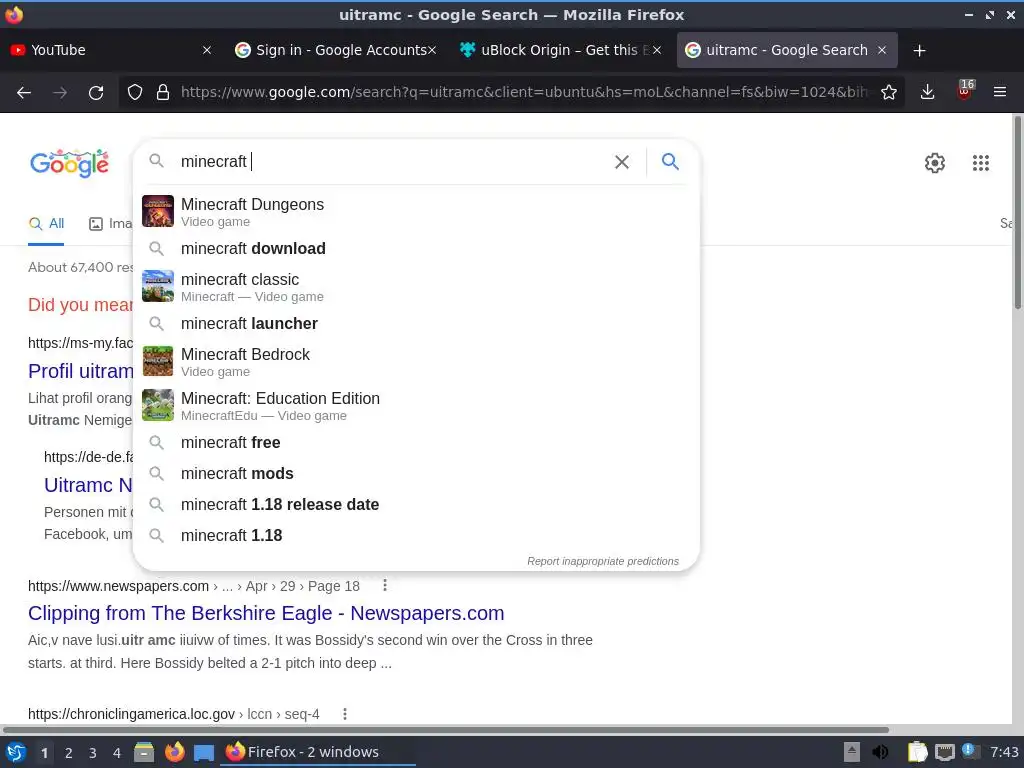1024x768 pixels.
Task: Bookmark this page with the star icon
Action: pos(888,92)
